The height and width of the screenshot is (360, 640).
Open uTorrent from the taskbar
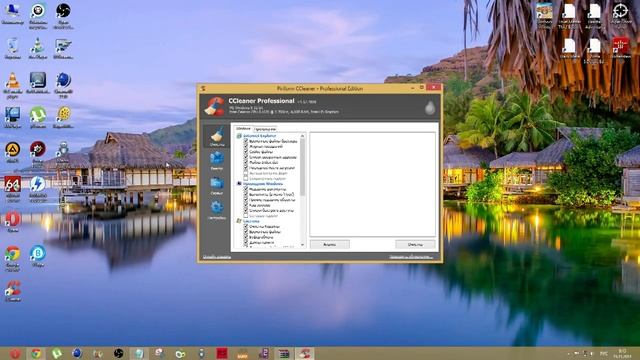[x=57, y=353]
